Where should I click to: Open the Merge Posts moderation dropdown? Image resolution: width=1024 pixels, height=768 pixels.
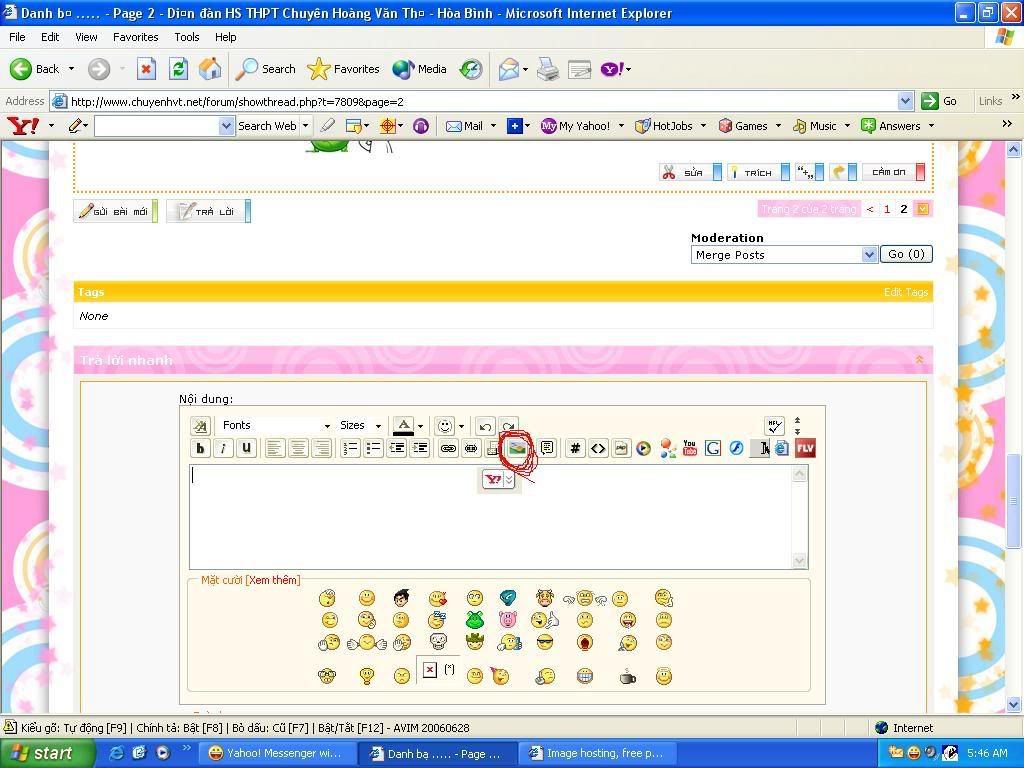[x=784, y=255]
